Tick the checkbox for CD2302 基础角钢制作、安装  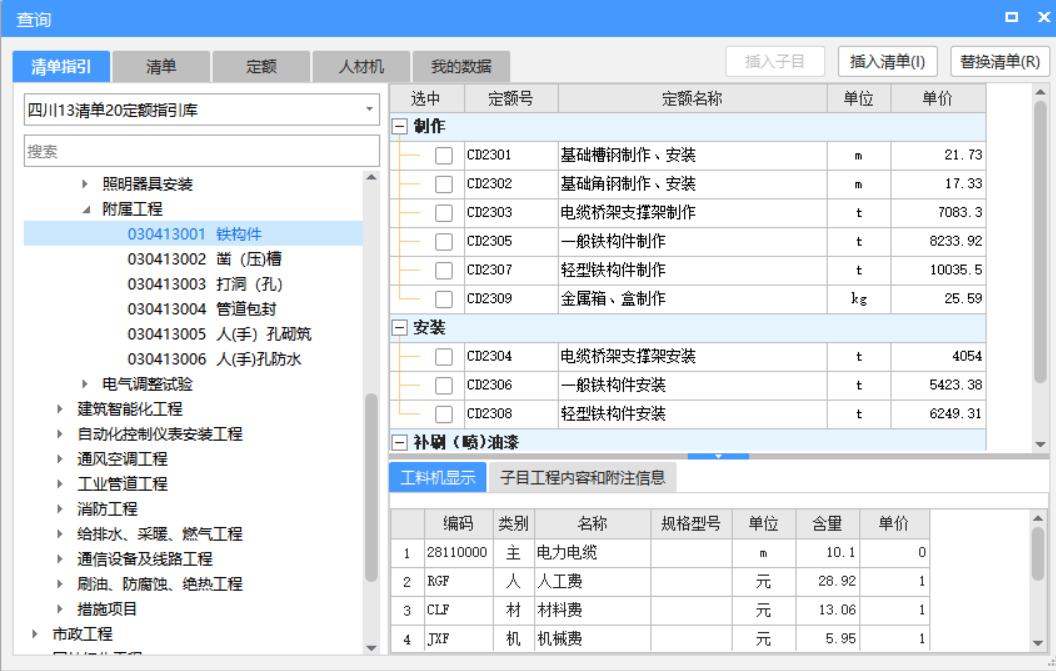pyautogui.click(x=444, y=184)
